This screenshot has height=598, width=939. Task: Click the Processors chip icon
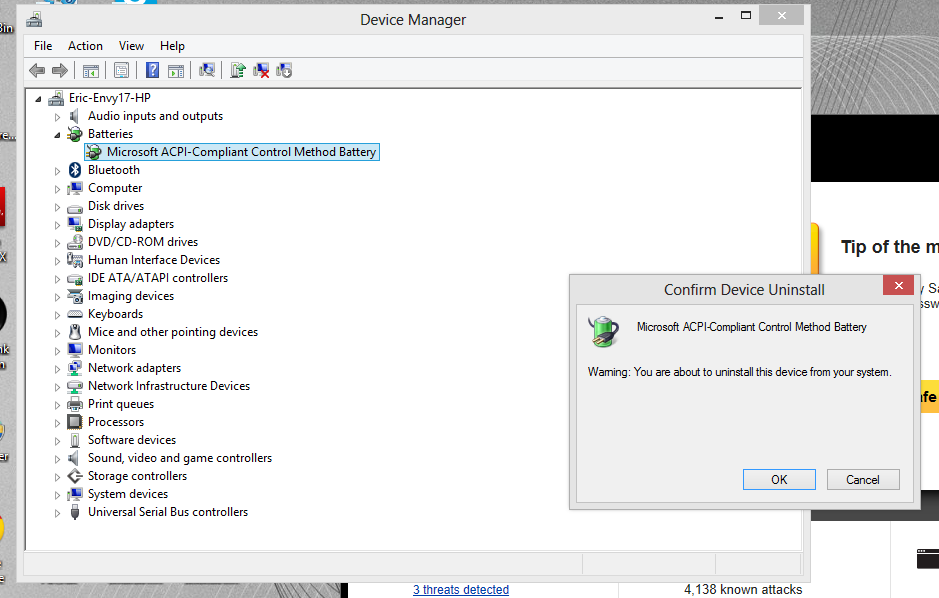(75, 422)
